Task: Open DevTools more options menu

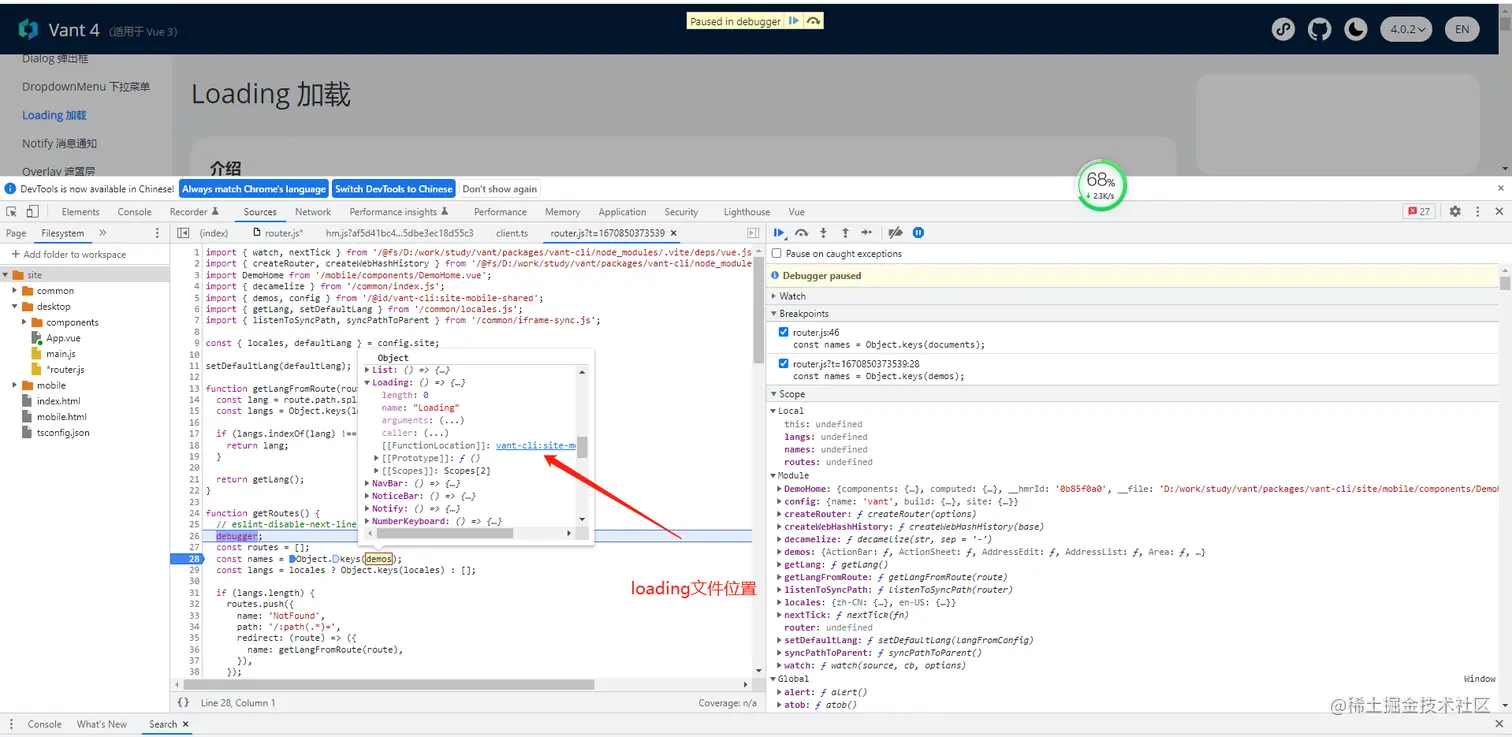Action: click(x=1477, y=211)
